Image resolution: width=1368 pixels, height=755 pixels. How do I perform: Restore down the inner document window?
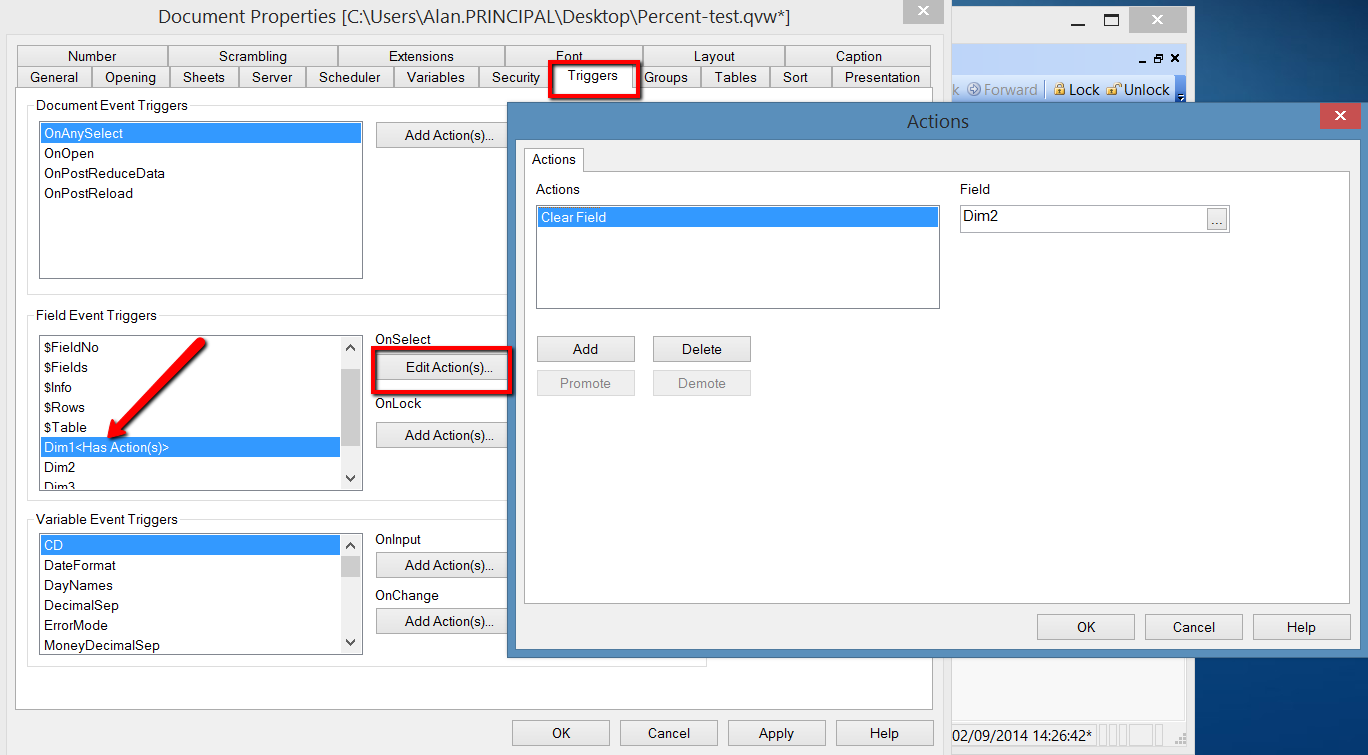1159,59
